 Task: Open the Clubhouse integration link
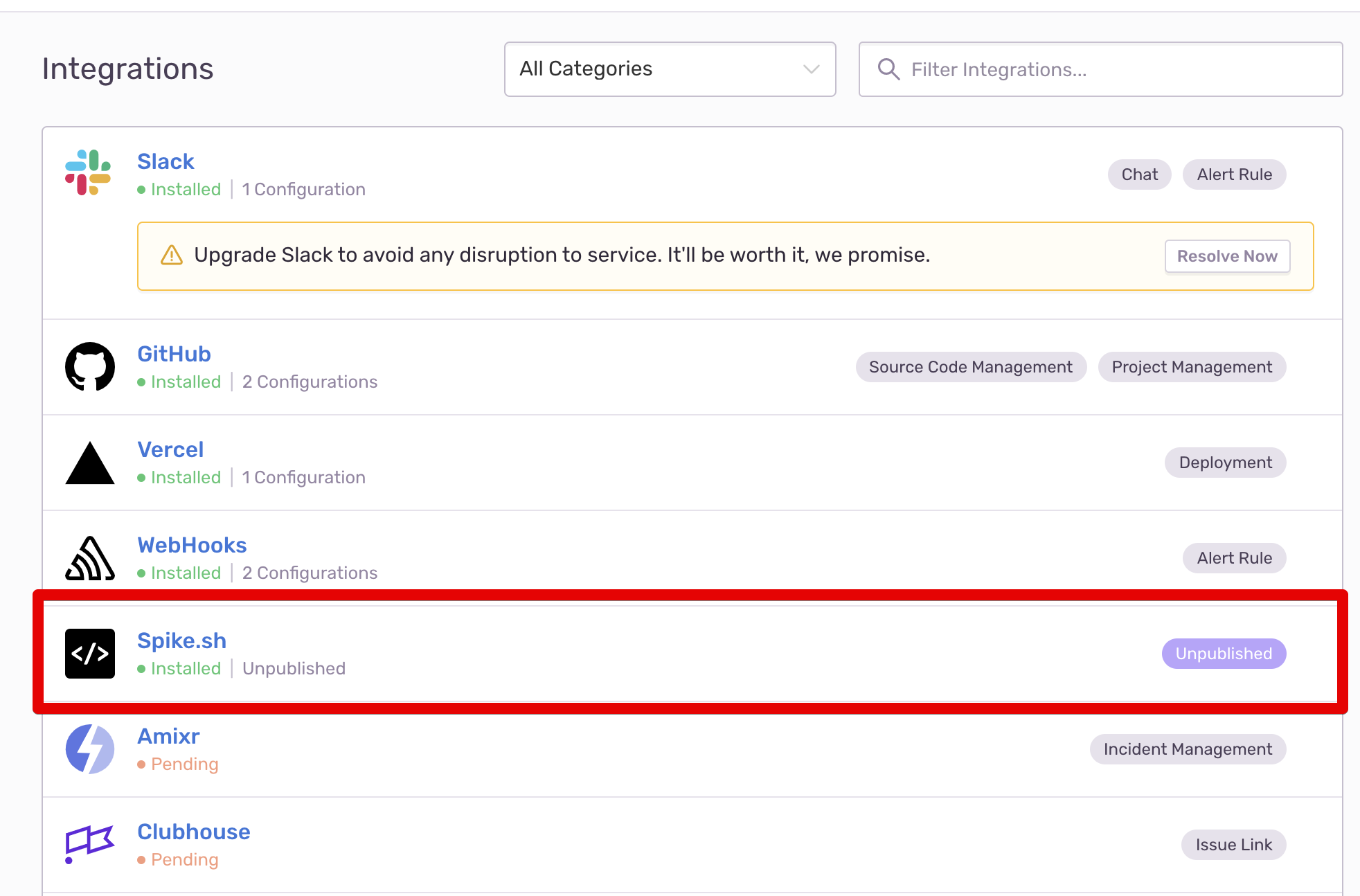(194, 832)
